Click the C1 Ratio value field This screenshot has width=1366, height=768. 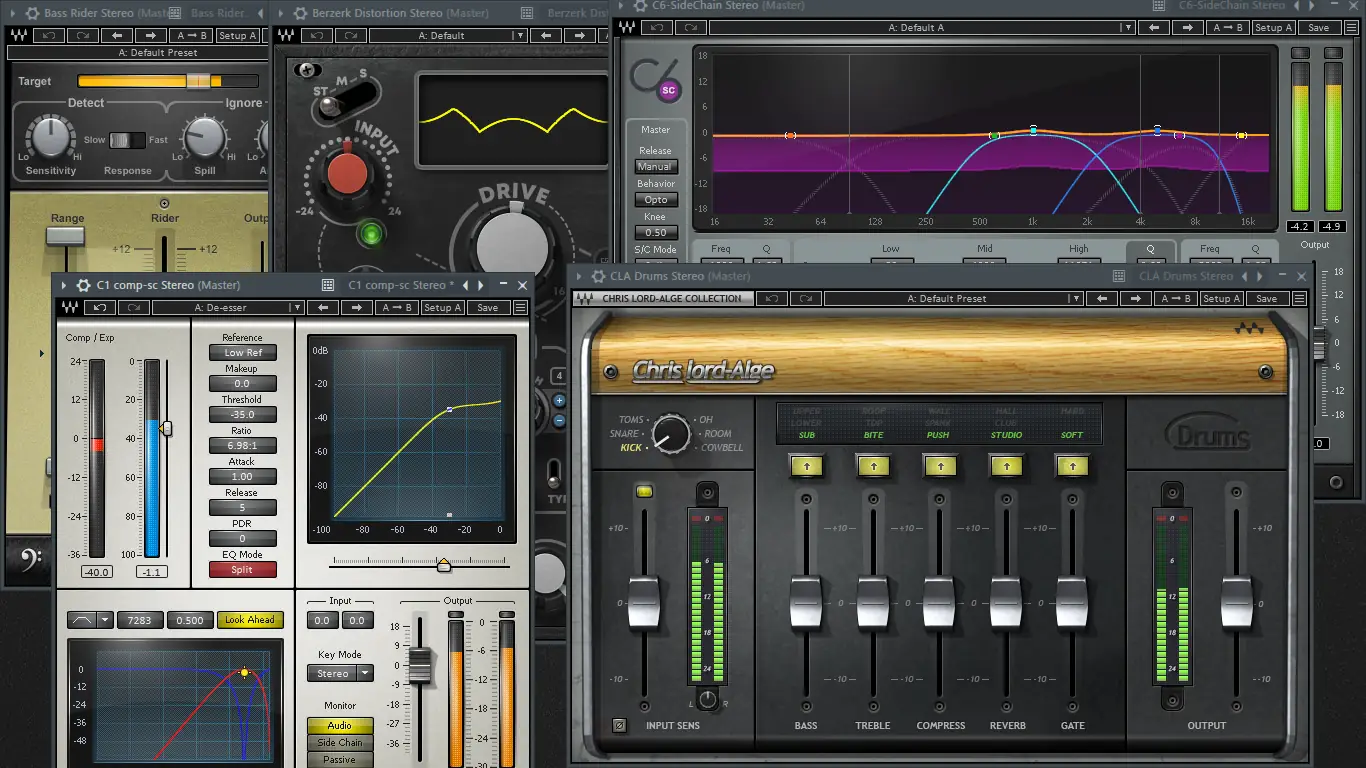(x=242, y=446)
